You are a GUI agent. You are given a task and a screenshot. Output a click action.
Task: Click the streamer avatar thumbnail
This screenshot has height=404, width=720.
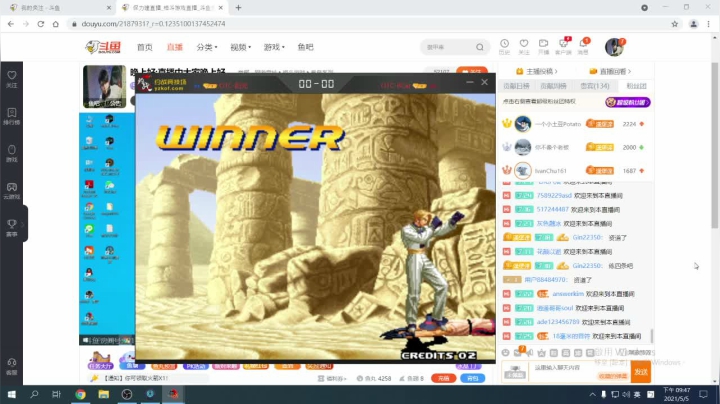point(104,86)
